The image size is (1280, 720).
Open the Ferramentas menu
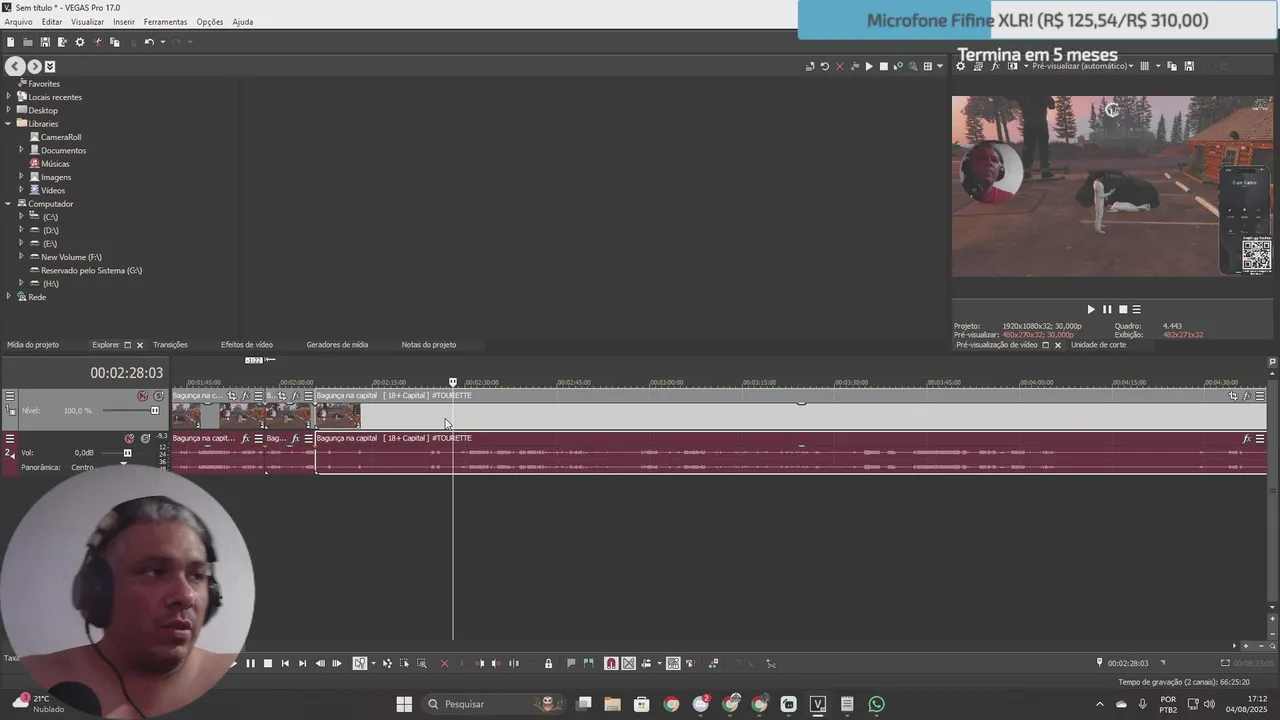click(165, 22)
